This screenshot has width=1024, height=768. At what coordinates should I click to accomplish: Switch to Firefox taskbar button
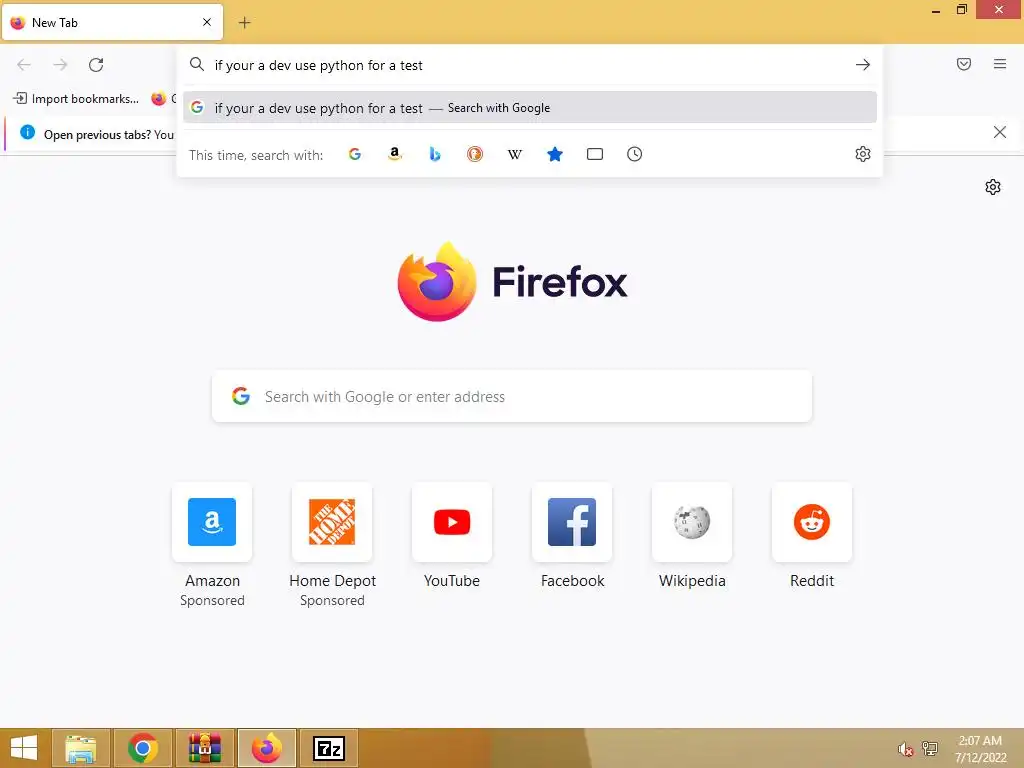[x=267, y=748]
